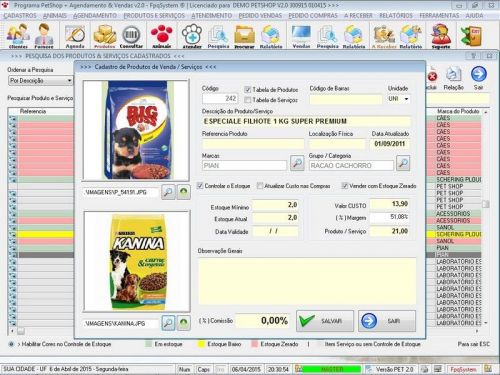This screenshot has width=500, height=375.
Task: Click the magnifier next to Marcas field
Action: tap(297, 163)
